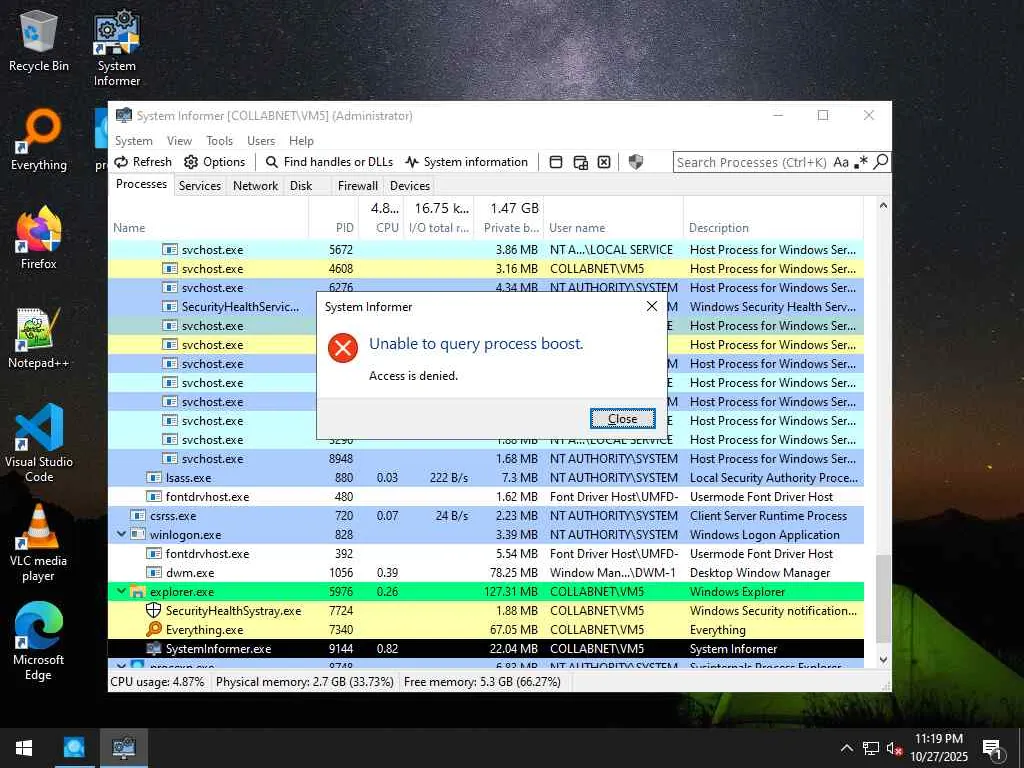Select the VLC media player shortcut
The width and height of the screenshot is (1024, 768).
click(39, 543)
